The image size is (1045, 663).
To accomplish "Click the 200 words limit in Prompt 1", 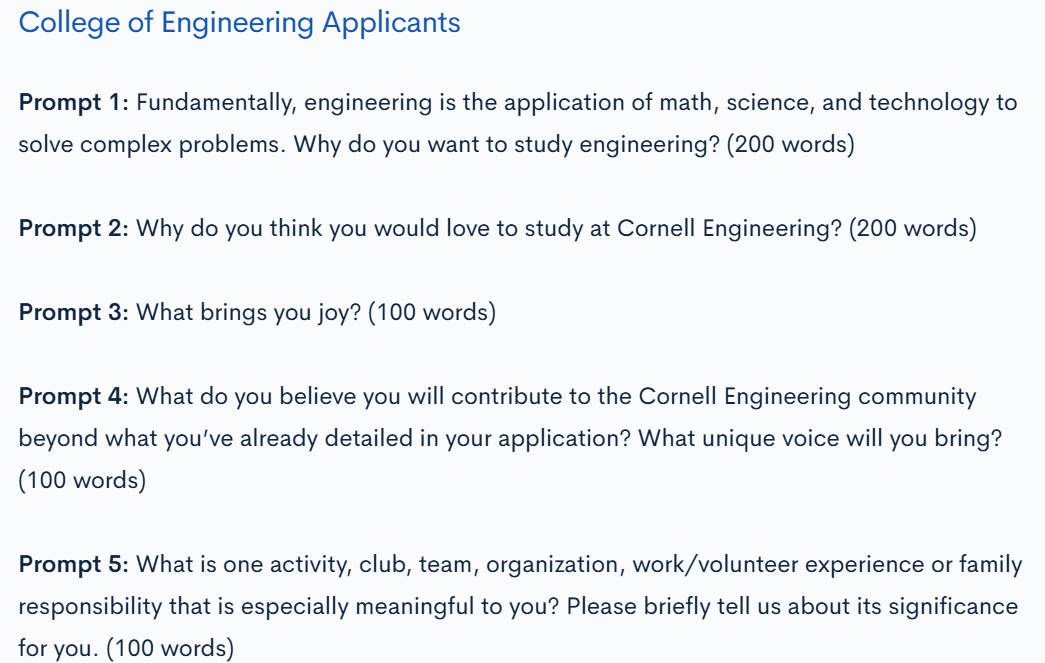I will [x=790, y=145].
